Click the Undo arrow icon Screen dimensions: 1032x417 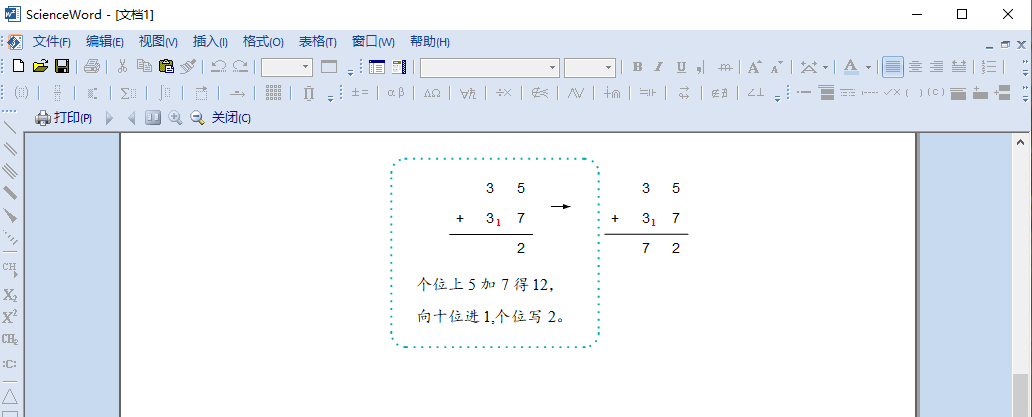(x=219, y=66)
